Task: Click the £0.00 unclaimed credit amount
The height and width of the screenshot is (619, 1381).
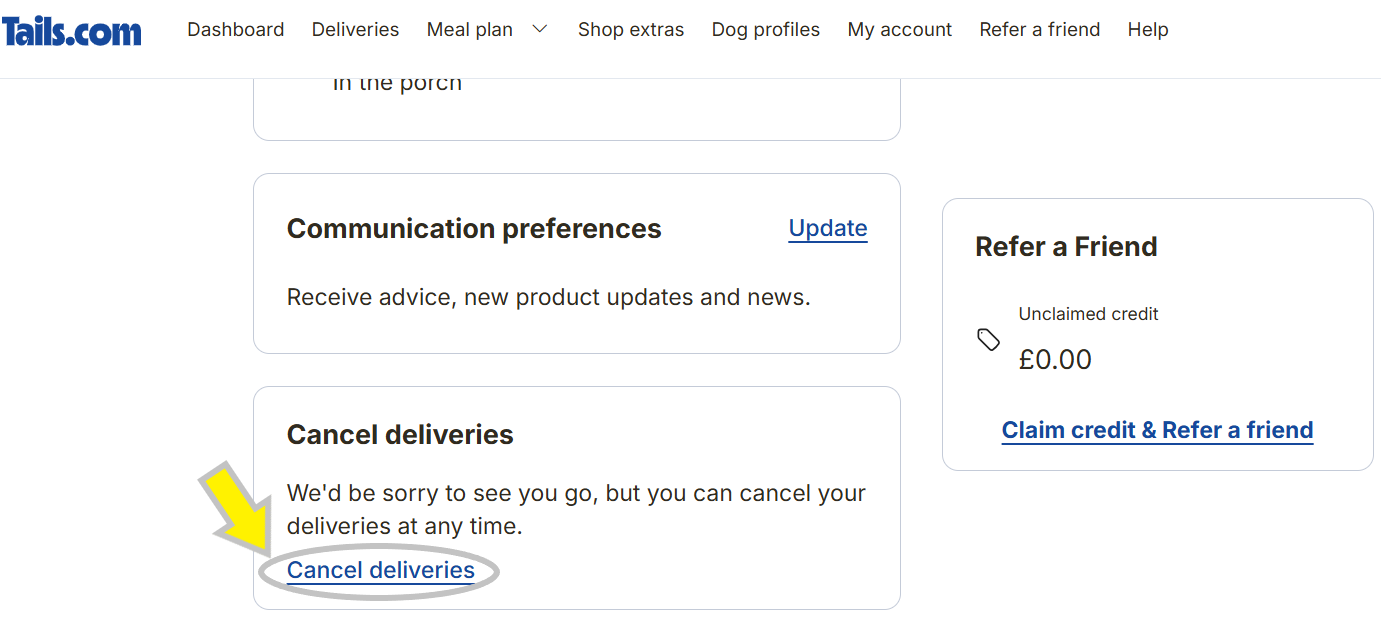Action: pos(1054,360)
